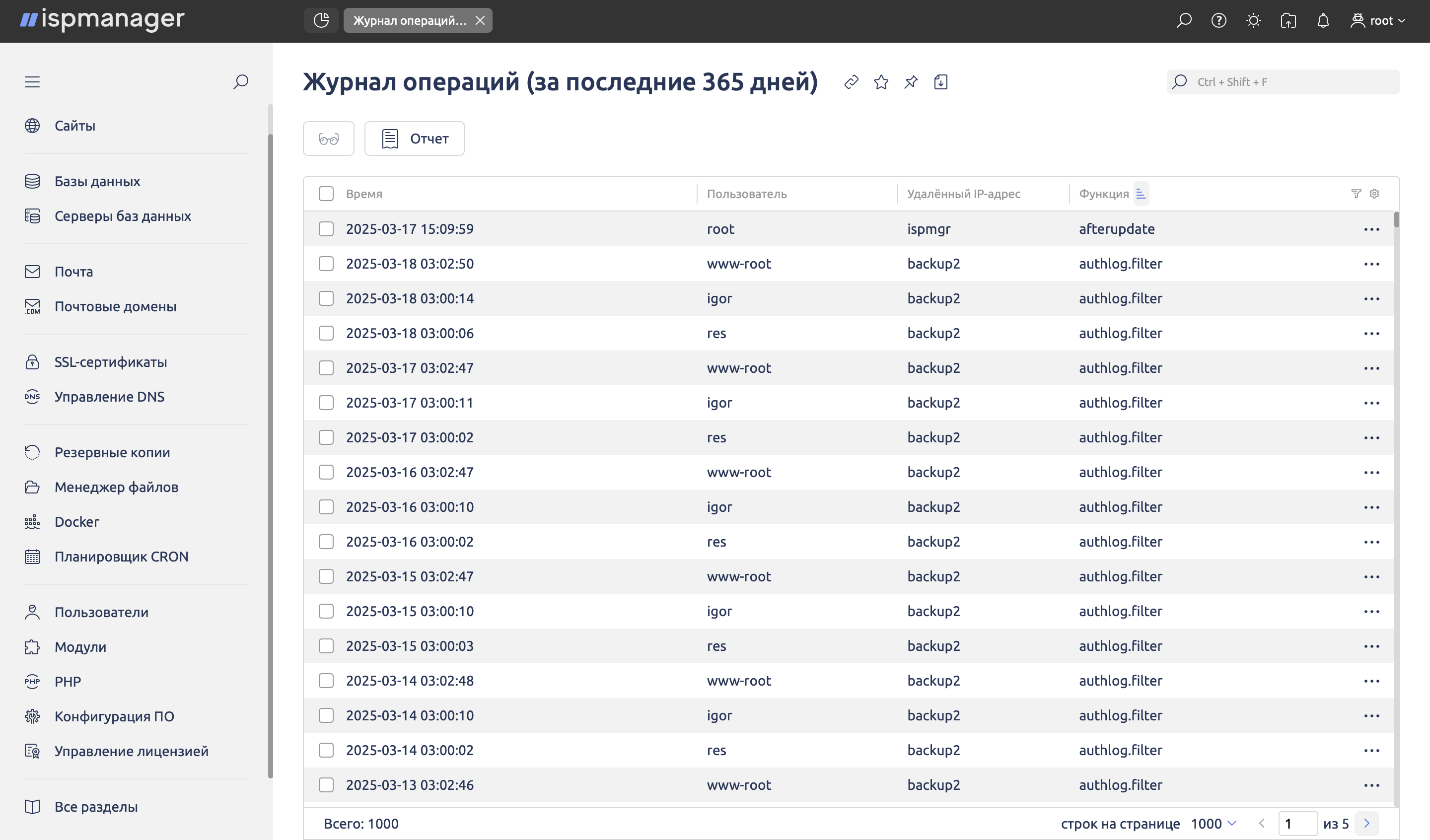This screenshot has height=840, width=1430.
Task: Check the row 2025-03-18 03:02:50
Action: pyautogui.click(x=326, y=263)
